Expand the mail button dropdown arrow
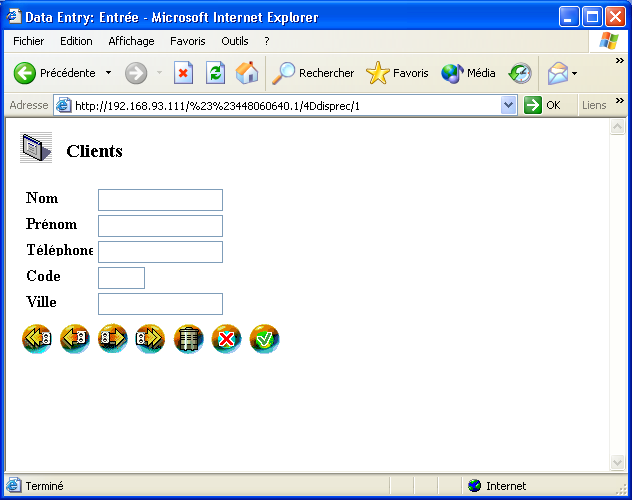 pyautogui.click(x=574, y=73)
